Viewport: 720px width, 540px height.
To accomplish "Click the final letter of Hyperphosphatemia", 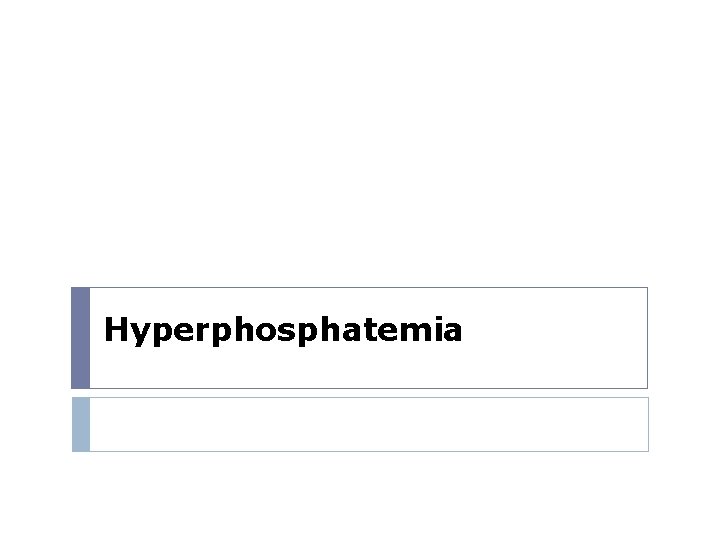I will (x=452, y=332).
